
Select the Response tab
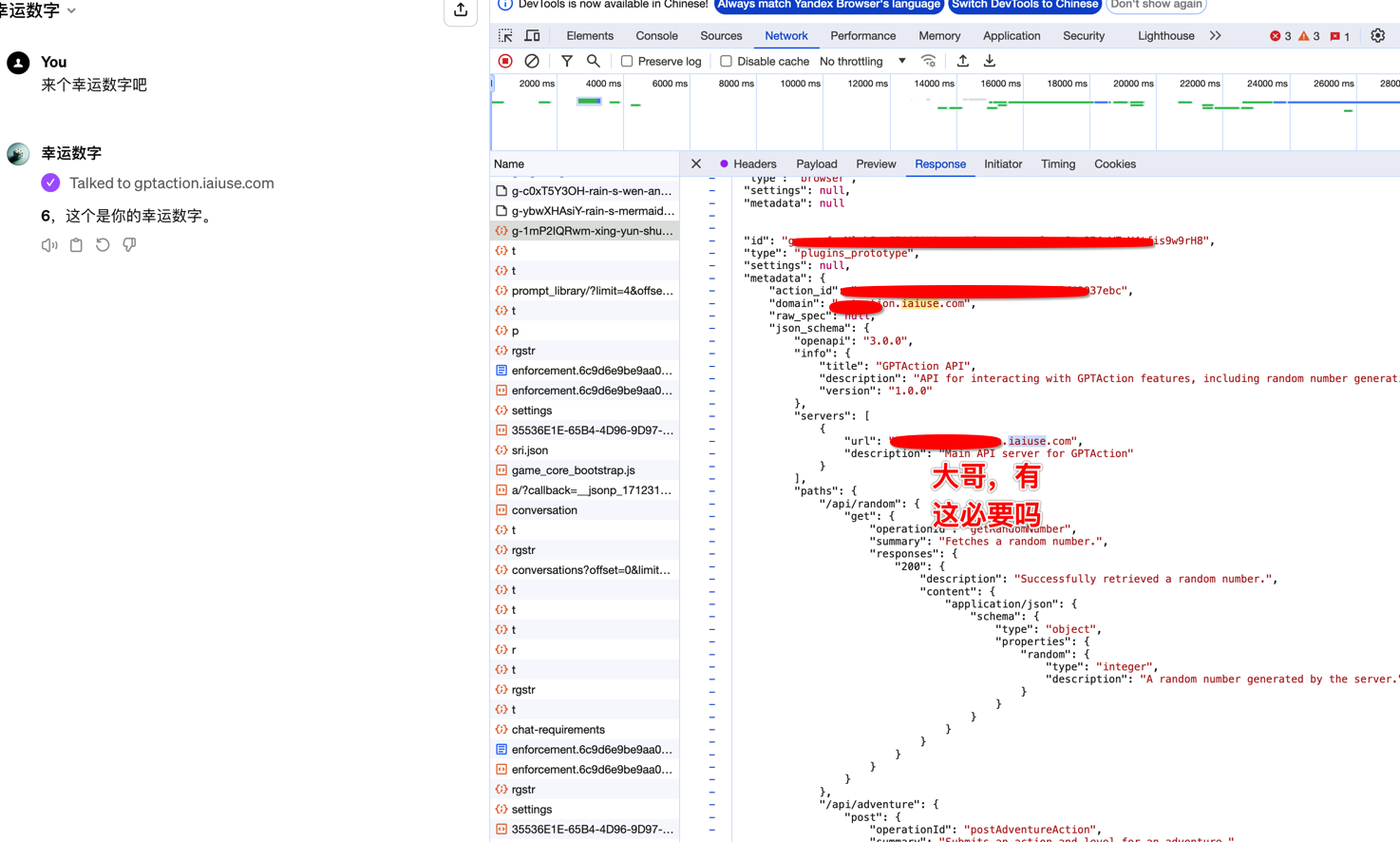coord(940,163)
